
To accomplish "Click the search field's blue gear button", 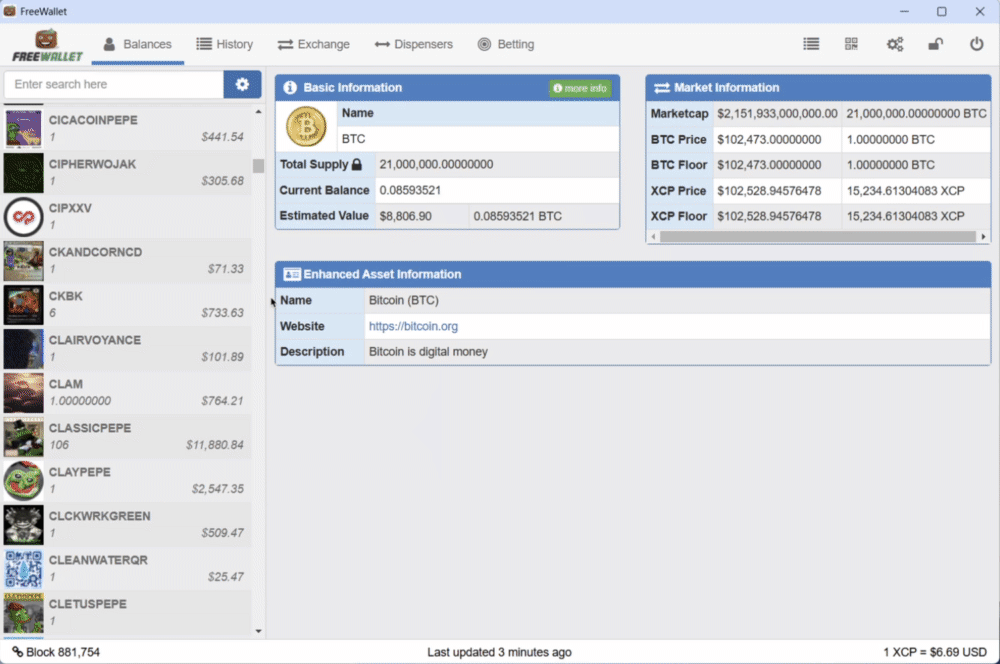I will click(x=242, y=84).
